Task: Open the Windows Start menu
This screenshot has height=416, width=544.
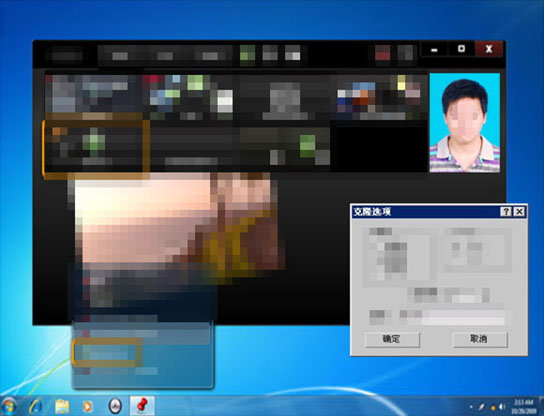Action: point(9,406)
